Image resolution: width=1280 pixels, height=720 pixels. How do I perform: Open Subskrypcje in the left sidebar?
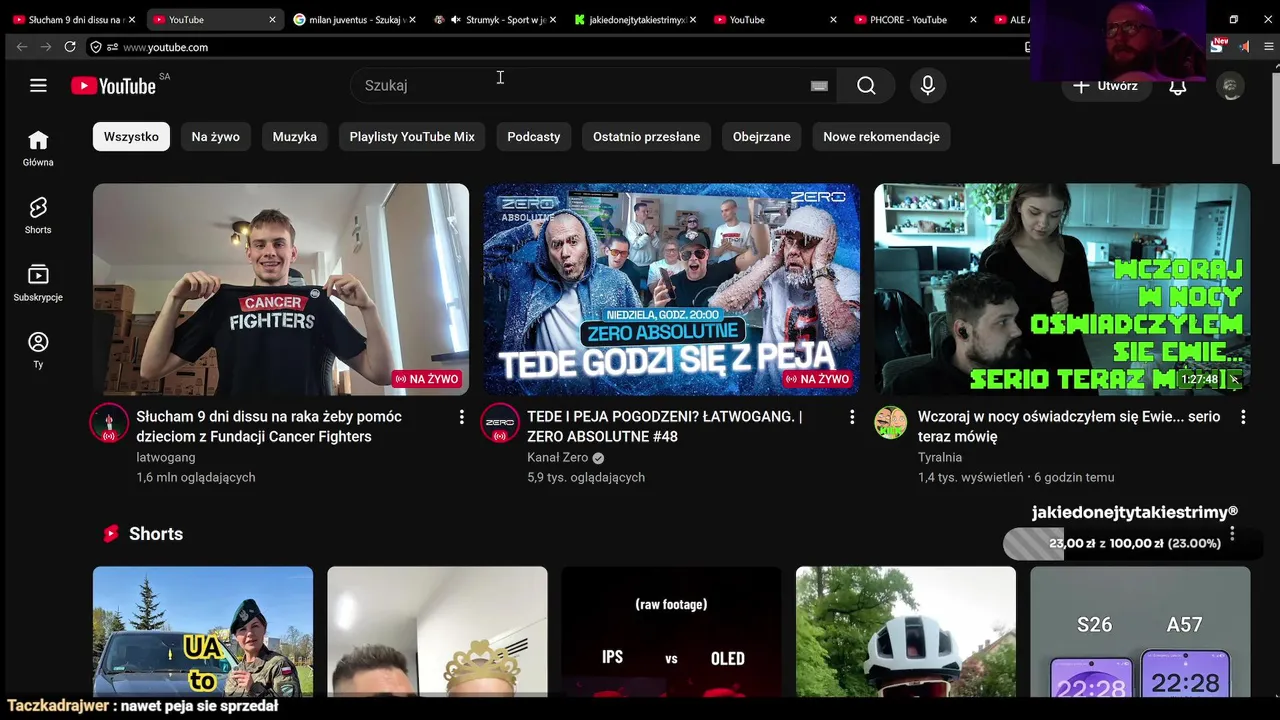[x=38, y=283]
